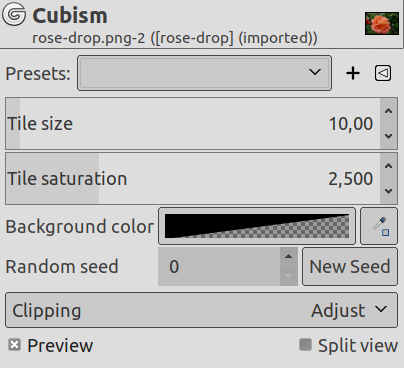The width and height of the screenshot is (404, 368).
Task: Decrease Tile saturation with down arrow
Action: click(x=388, y=191)
